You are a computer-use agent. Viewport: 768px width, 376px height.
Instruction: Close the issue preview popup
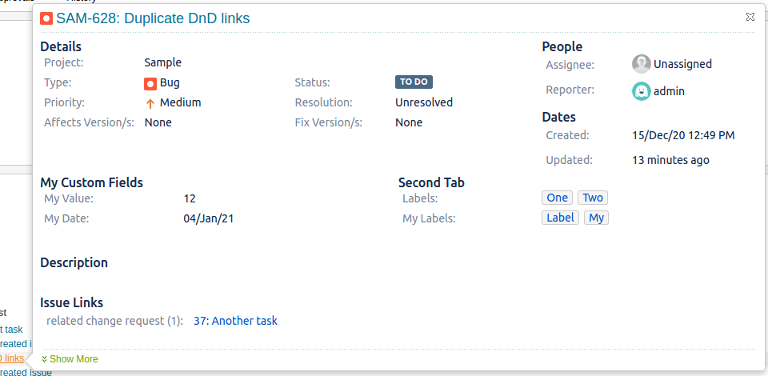pyautogui.click(x=750, y=17)
